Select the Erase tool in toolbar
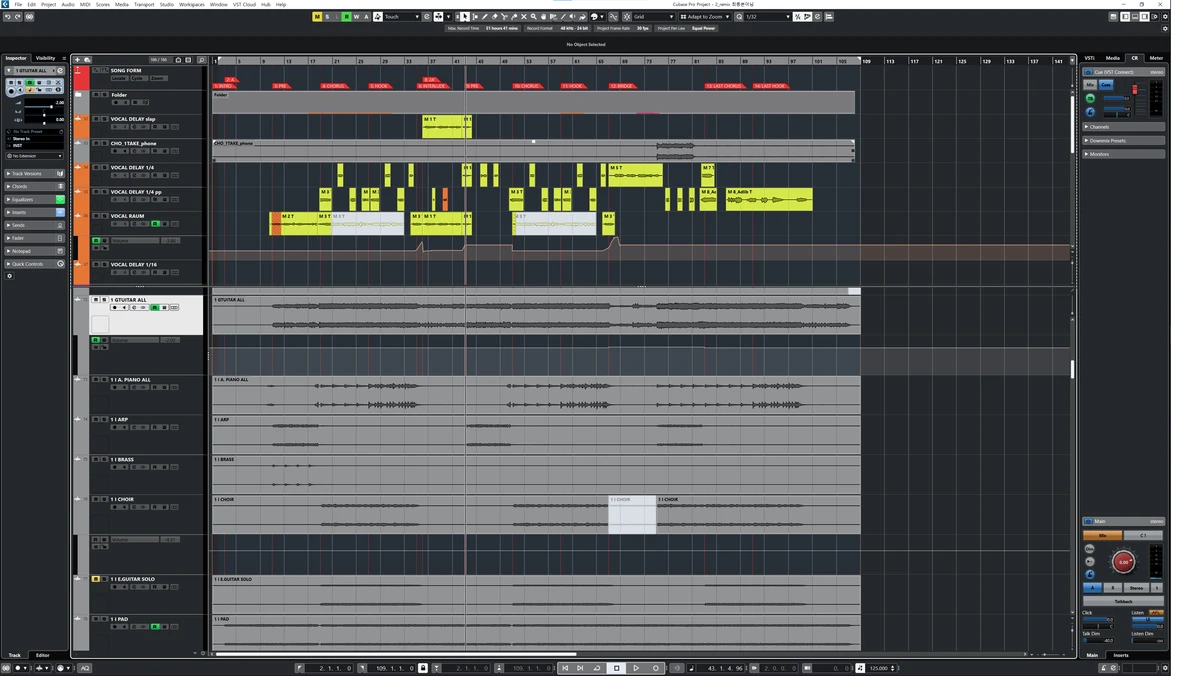The image size is (1200, 676). [495, 17]
